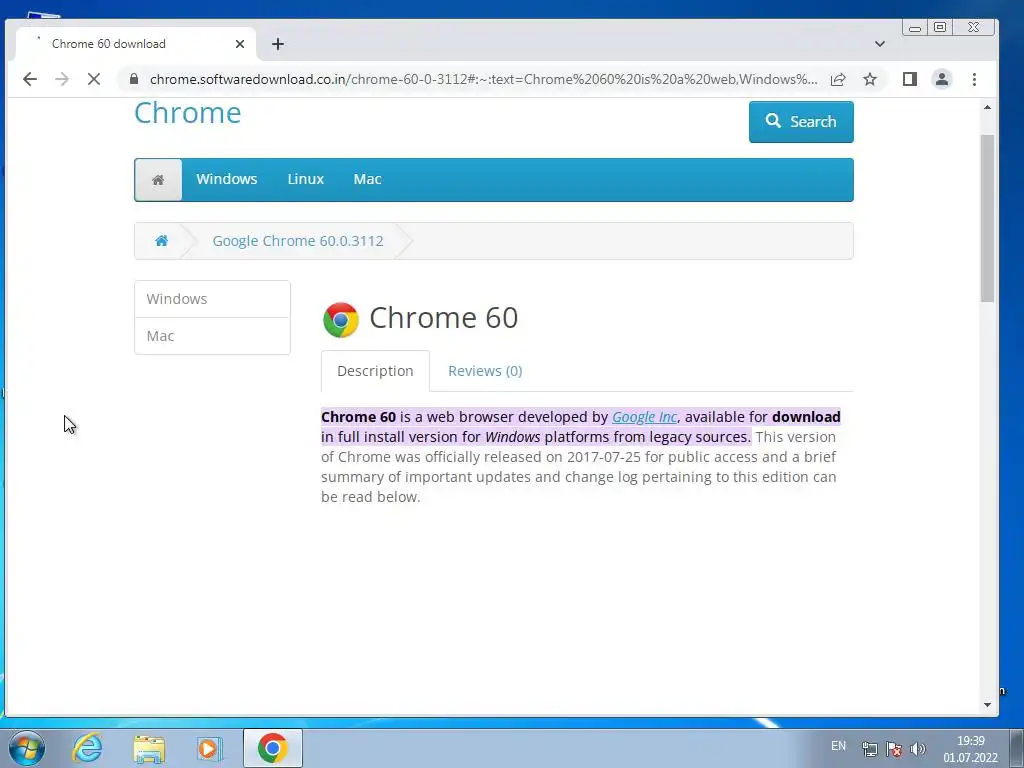Image resolution: width=1024 pixels, height=768 pixels.
Task: Click the Chrome site title link
Action: pyautogui.click(x=187, y=113)
